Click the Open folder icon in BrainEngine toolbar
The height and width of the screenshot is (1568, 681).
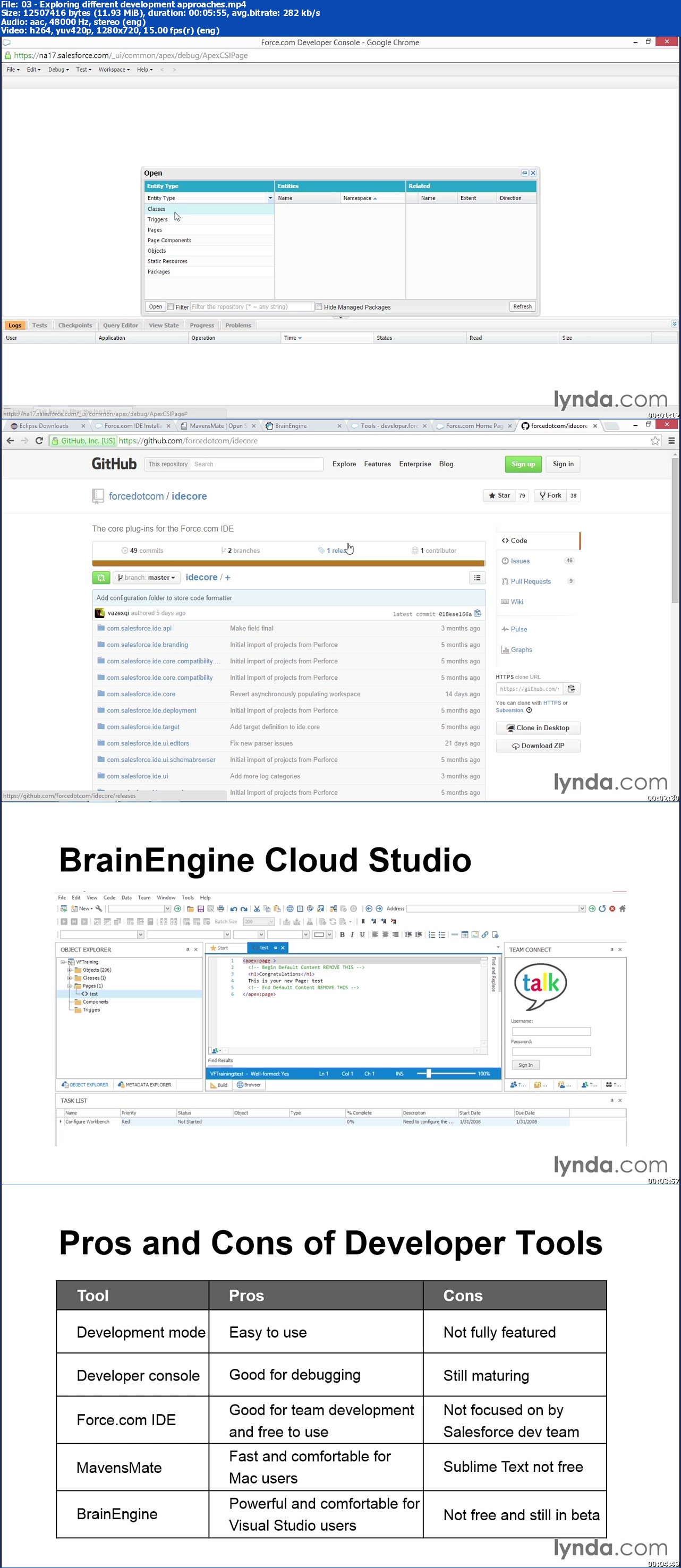pos(190,909)
